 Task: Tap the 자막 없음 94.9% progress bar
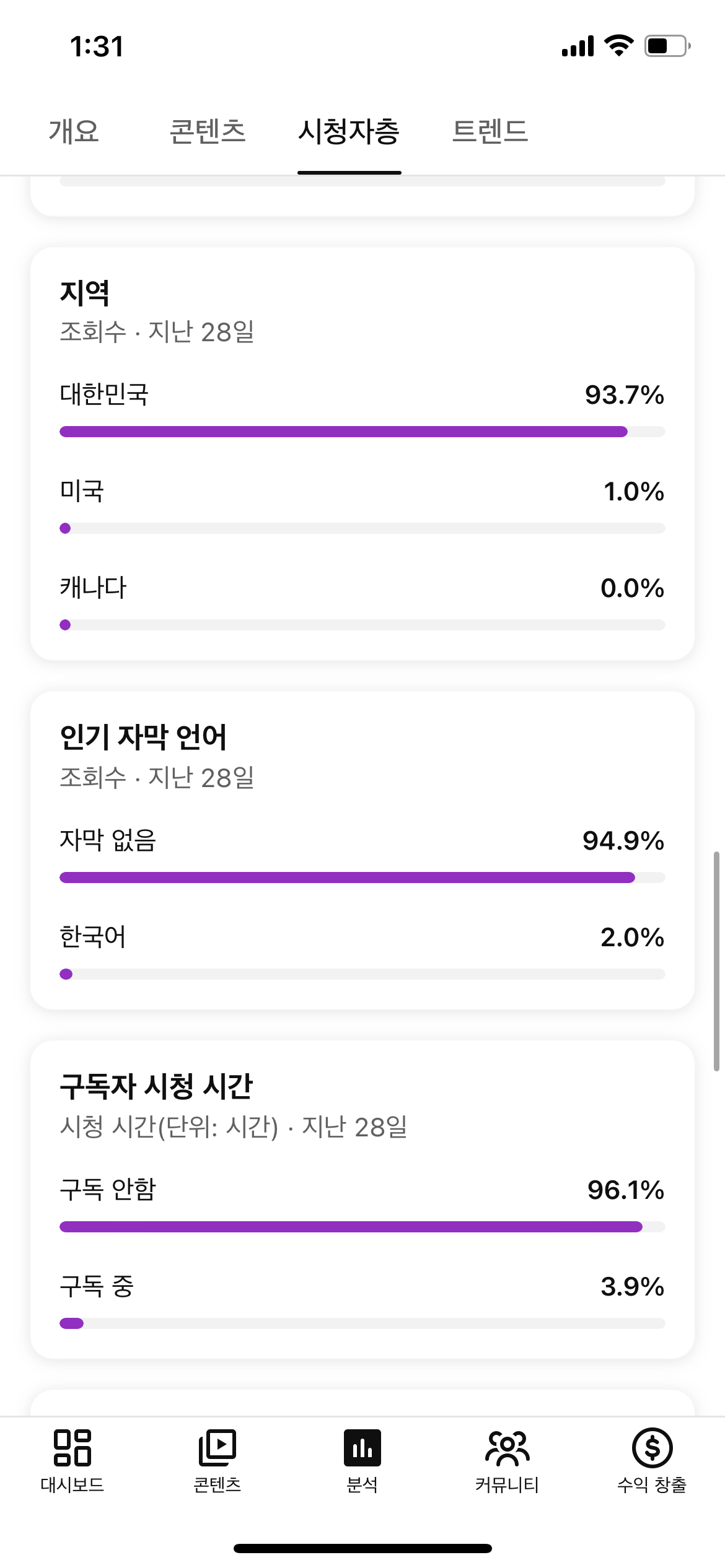click(x=362, y=878)
